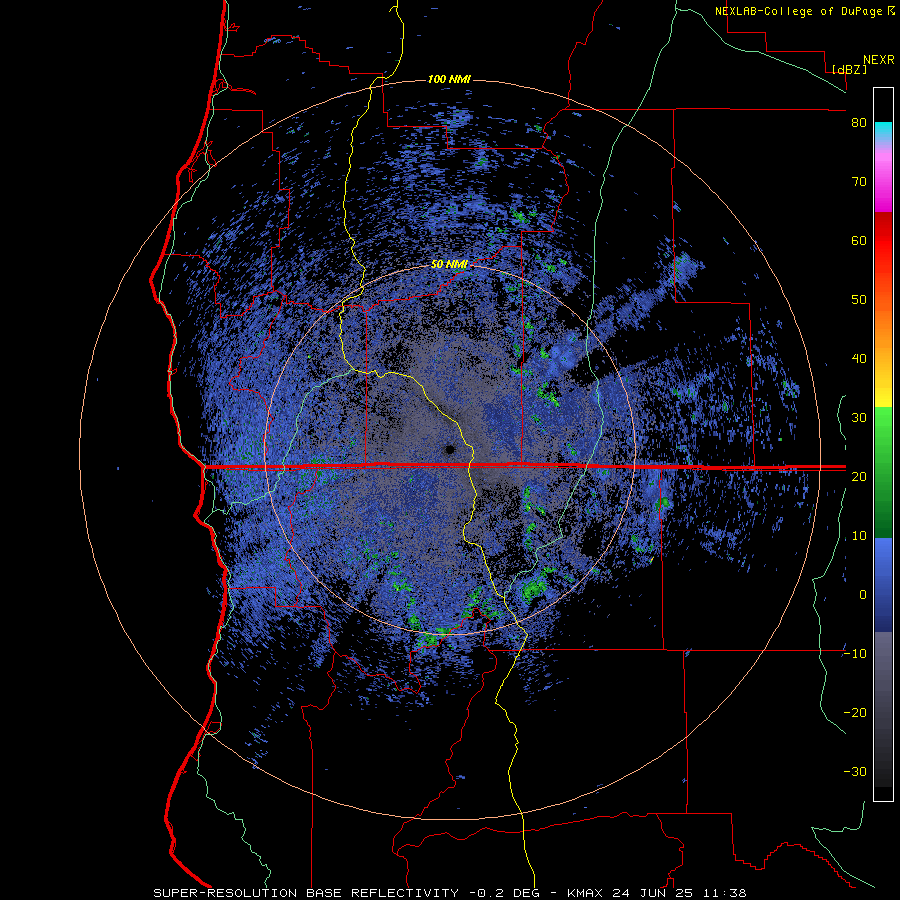Click the dBZ unit label above the color scale
This screenshot has width=900, height=900.
[849, 69]
